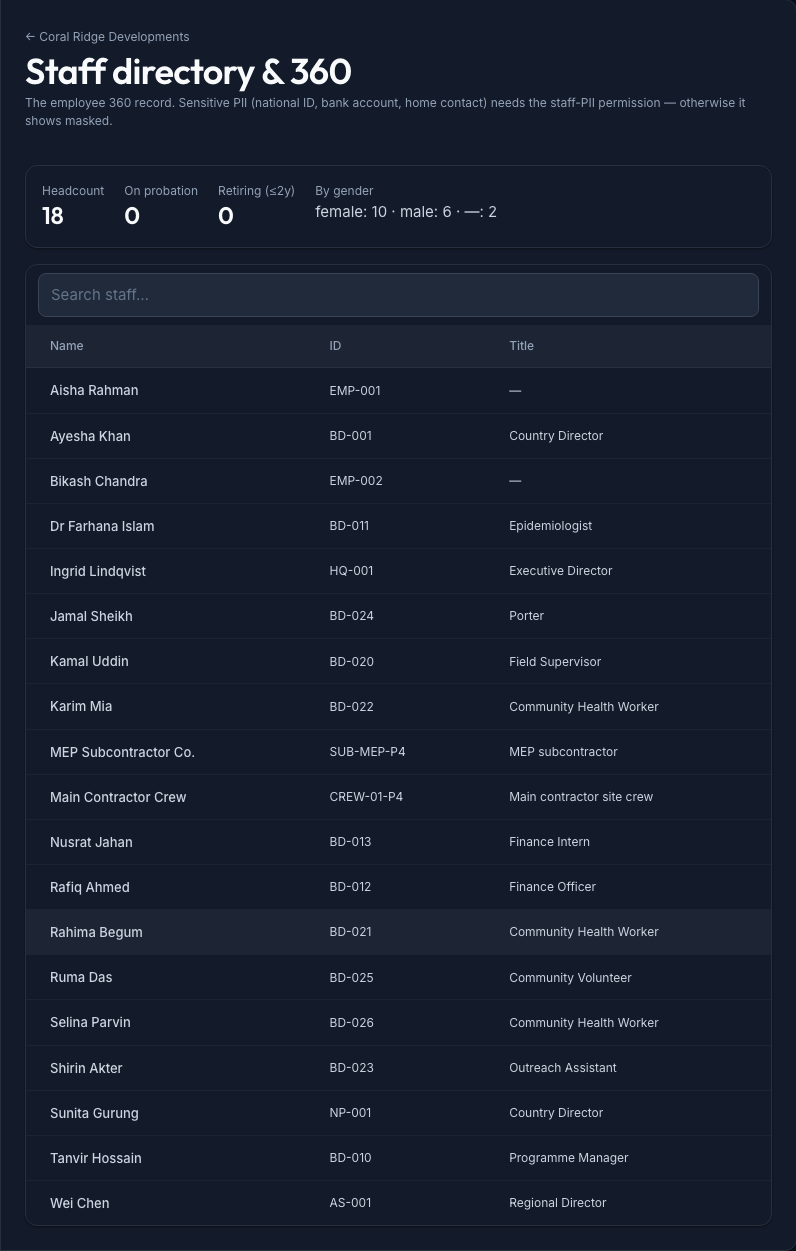Open Tanvir Hossain's staff record
Image resolution: width=796 pixels, height=1251 pixels.
point(398,1158)
